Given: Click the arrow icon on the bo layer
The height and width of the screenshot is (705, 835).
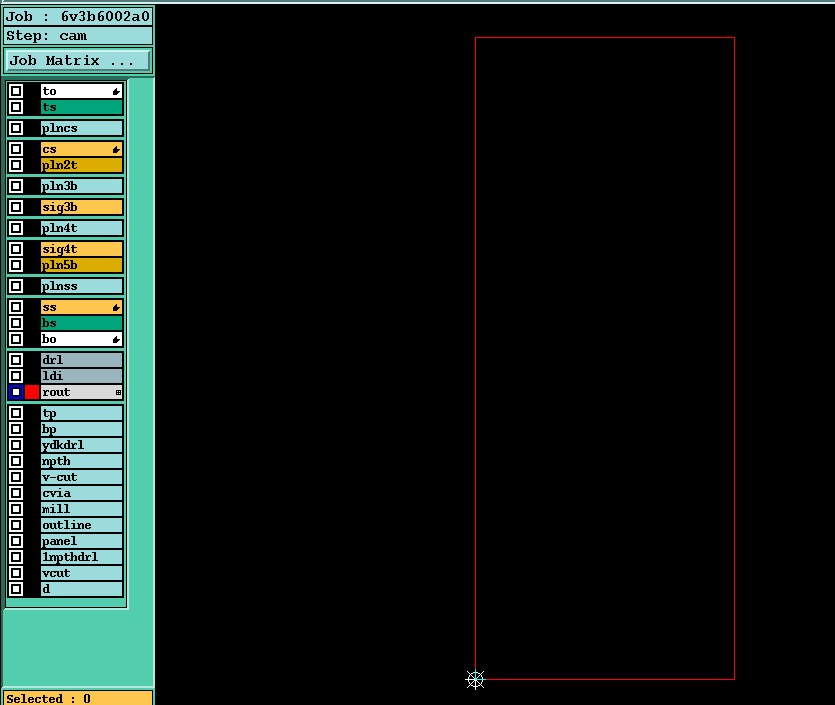Looking at the screenshot, I should point(116,340).
